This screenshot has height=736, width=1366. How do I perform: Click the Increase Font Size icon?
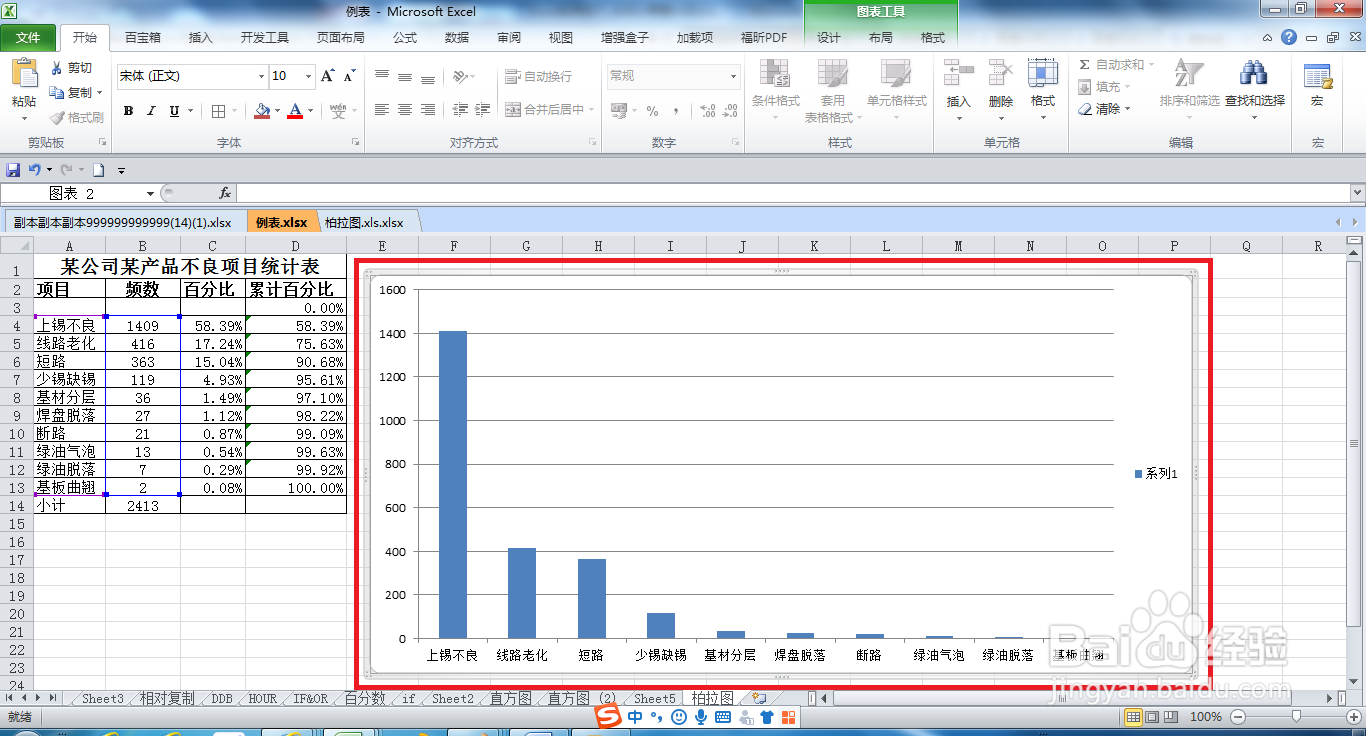(x=328, y=76)
